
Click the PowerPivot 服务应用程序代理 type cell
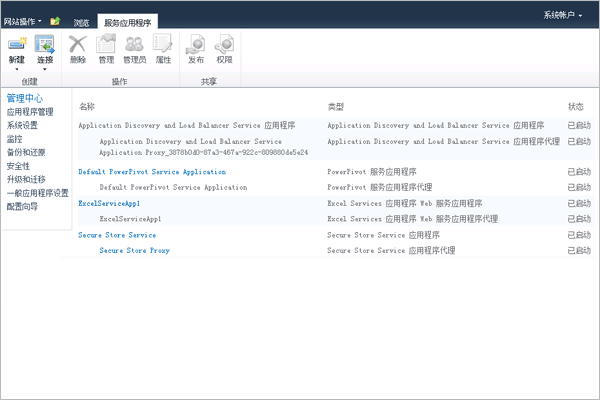click(380, 187)
